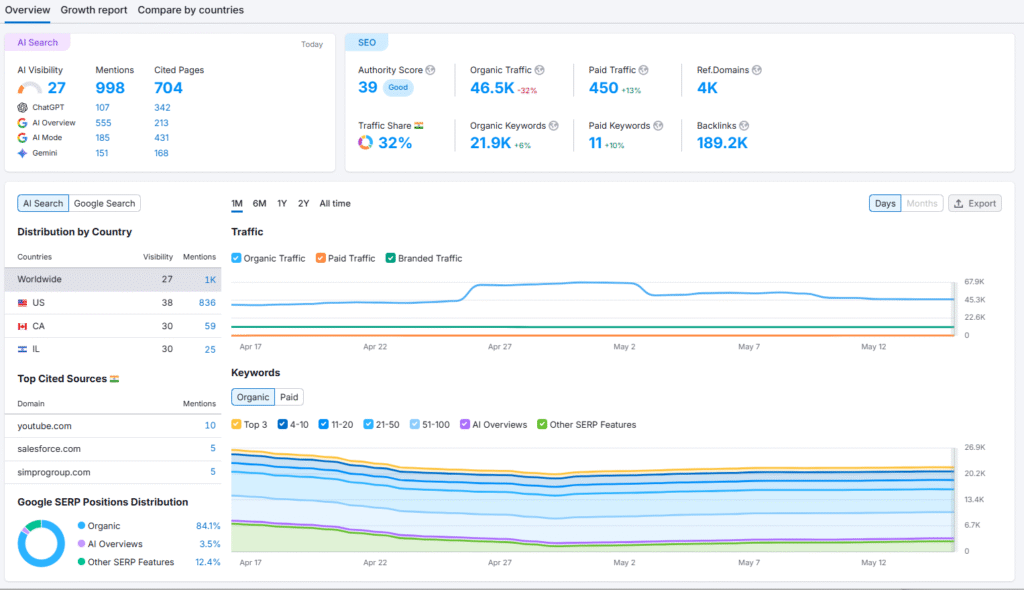Click the Google icon beside AI Overview
The image size is (1024, 590).
(22, 123)
